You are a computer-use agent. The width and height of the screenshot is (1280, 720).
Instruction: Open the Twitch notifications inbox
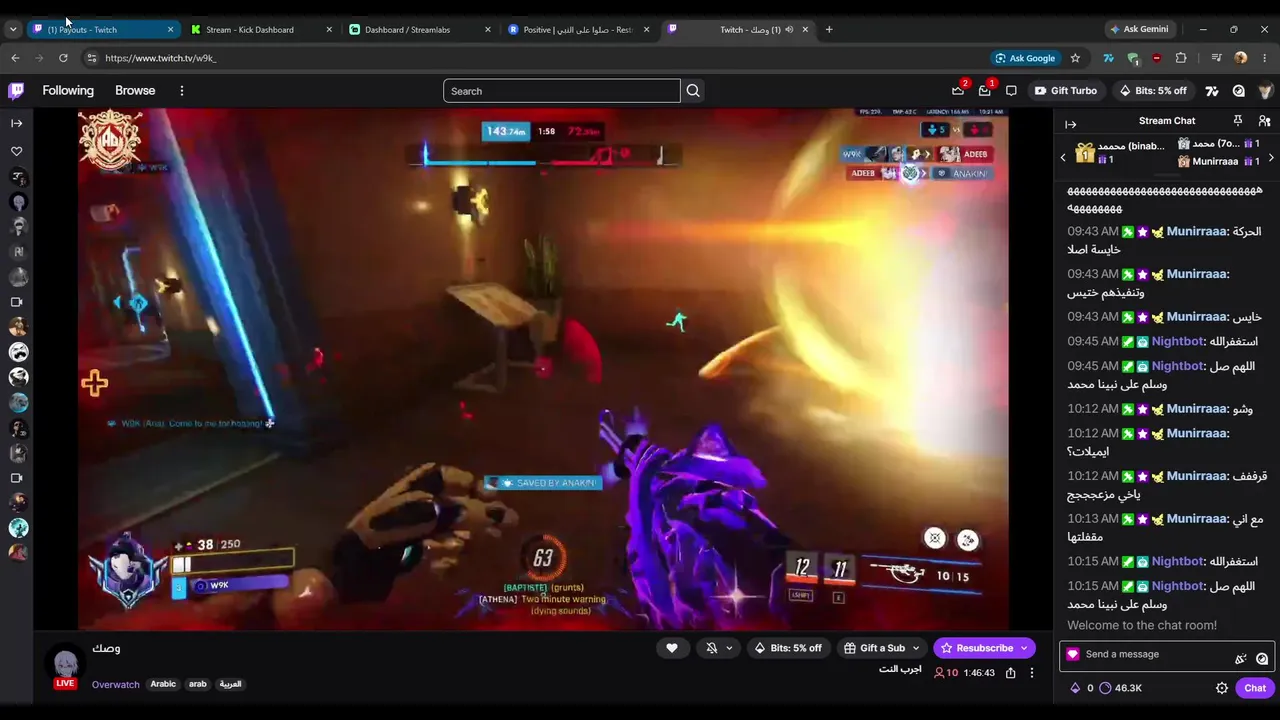click(985, 91)
